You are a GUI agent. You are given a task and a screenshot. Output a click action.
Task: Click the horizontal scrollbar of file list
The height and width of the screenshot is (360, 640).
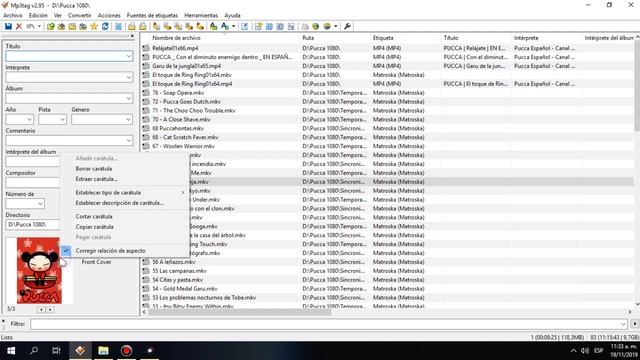[x=239, y=312]
